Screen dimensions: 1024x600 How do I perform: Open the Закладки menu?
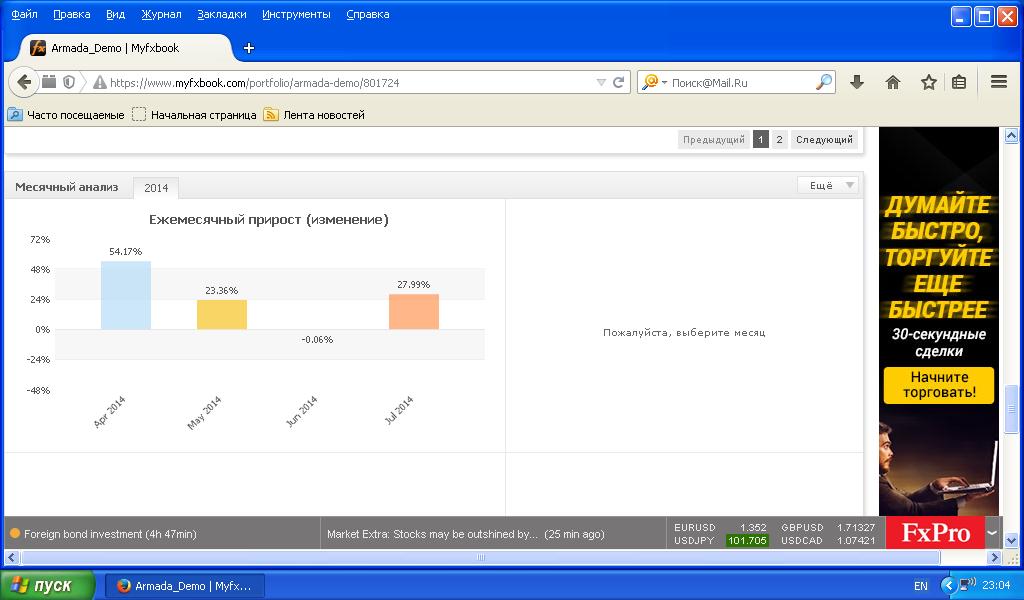coord(222,14)
